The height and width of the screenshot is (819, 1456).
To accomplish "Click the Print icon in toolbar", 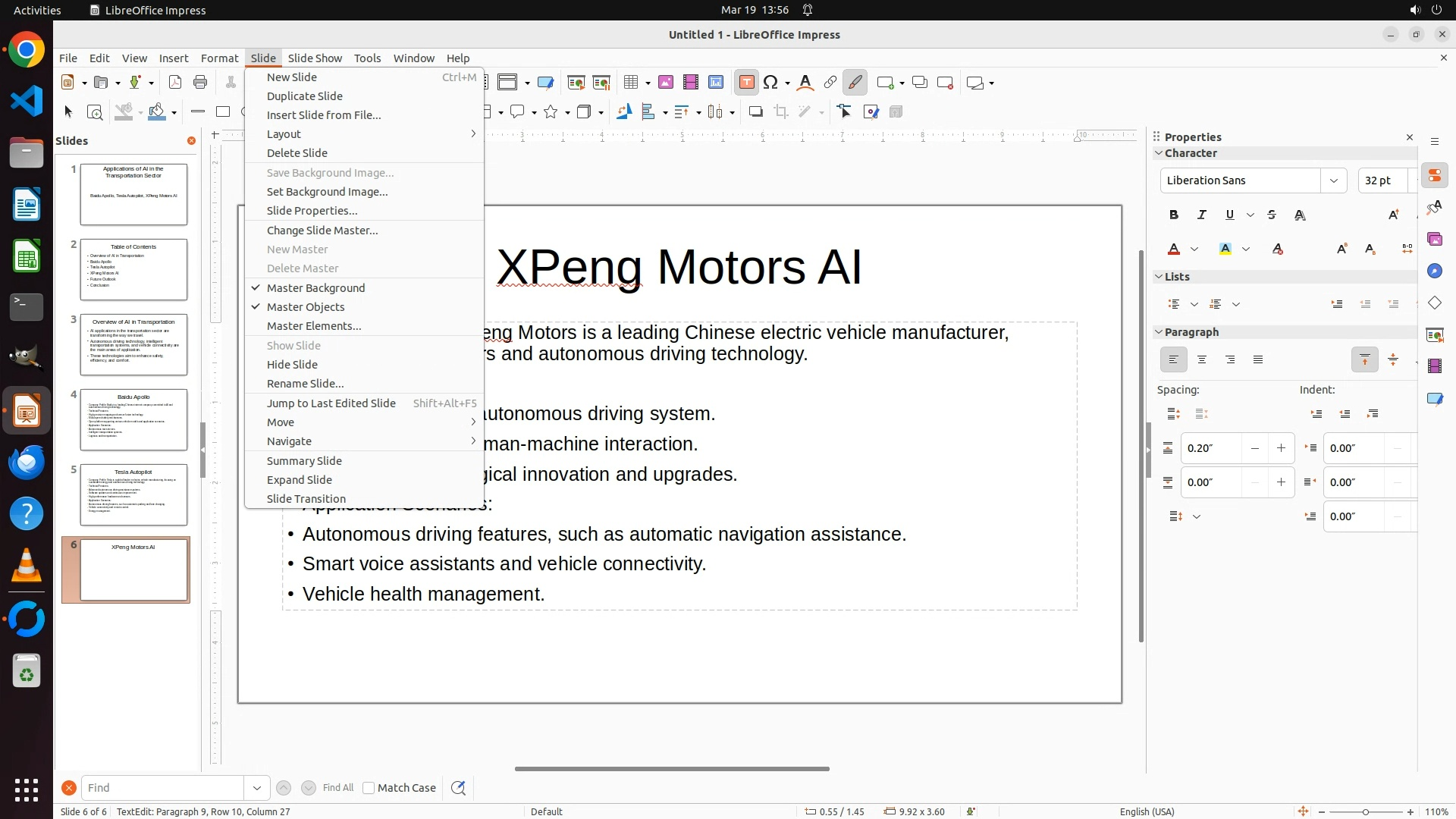I will (x=200, y=83).
